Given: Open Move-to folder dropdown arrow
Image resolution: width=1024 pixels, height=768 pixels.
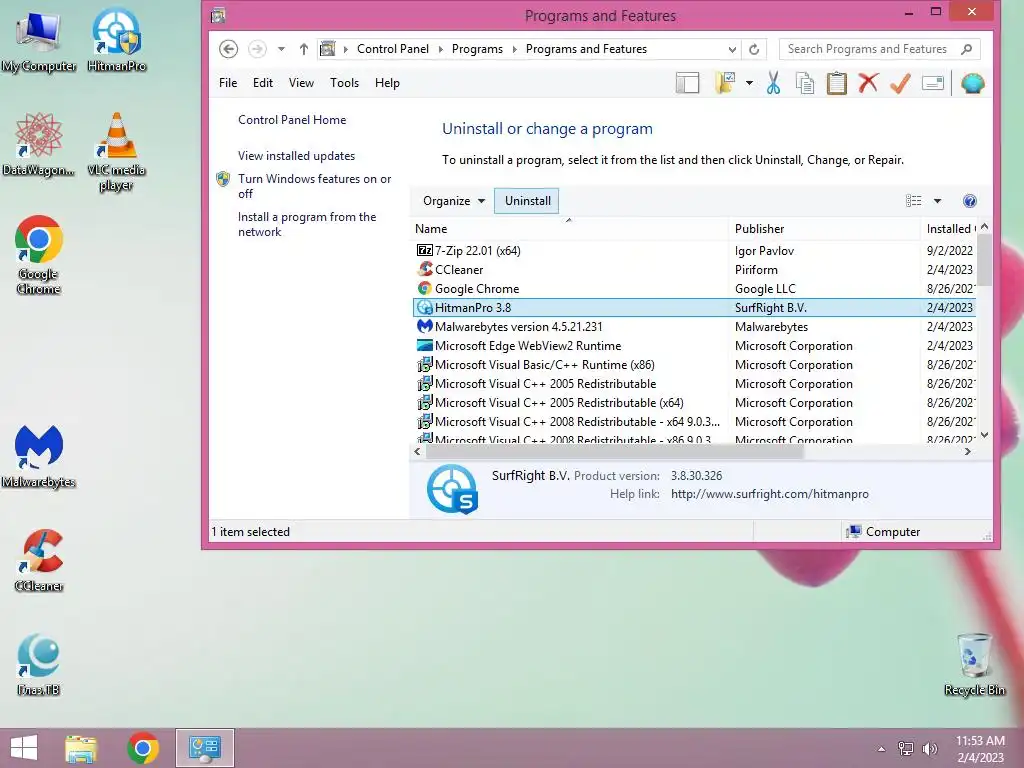Looking at the screenshot, I should pos(749,83).
